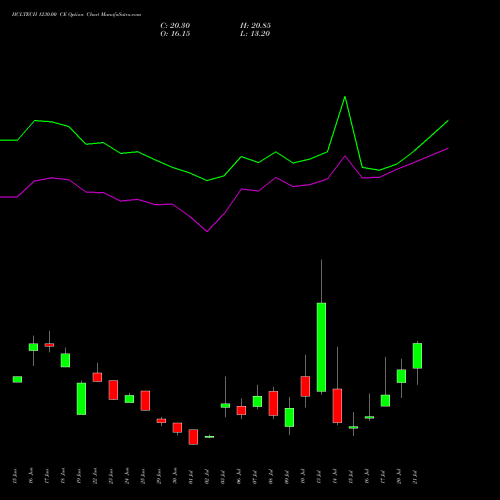Screen dimensions: 500x500
Task: Select the closing price C: 20.30
Action: point(175,26)
